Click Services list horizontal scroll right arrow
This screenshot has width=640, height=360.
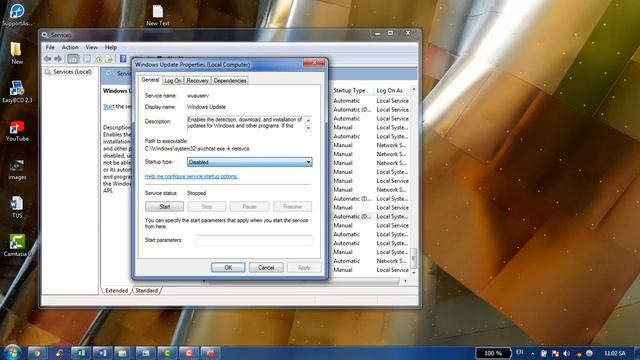coord(405,281)
